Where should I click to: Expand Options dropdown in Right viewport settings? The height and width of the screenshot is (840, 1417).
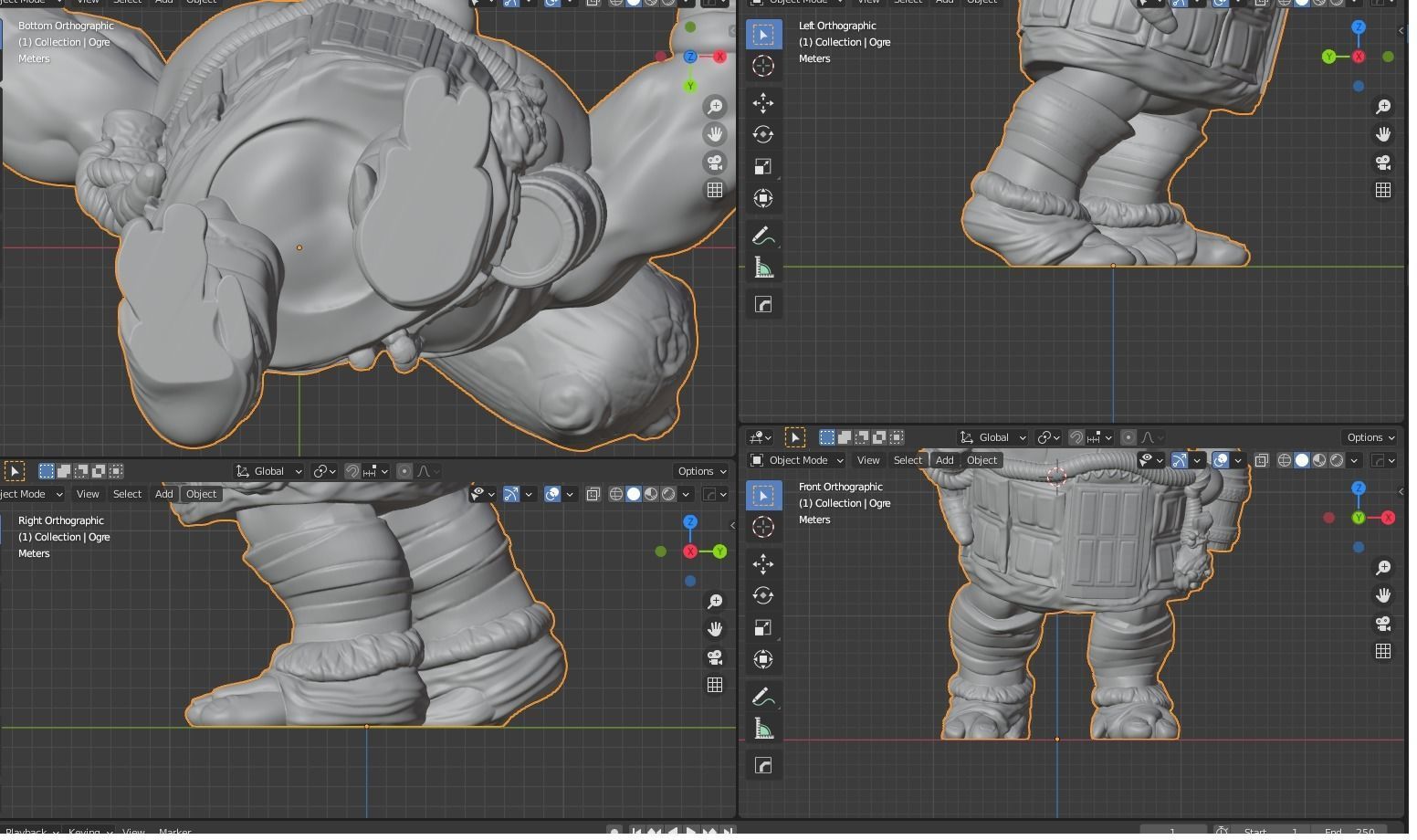point(702,472)
